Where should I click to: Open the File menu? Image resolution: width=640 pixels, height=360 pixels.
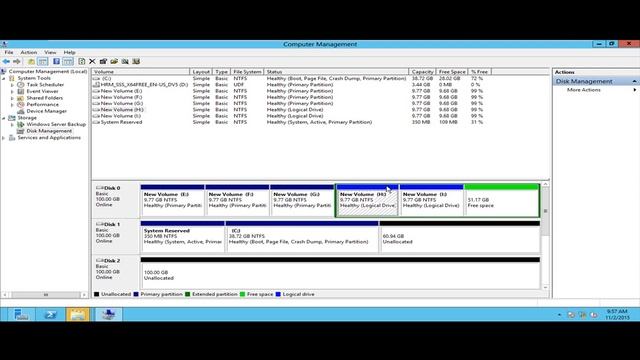point(9,52)
